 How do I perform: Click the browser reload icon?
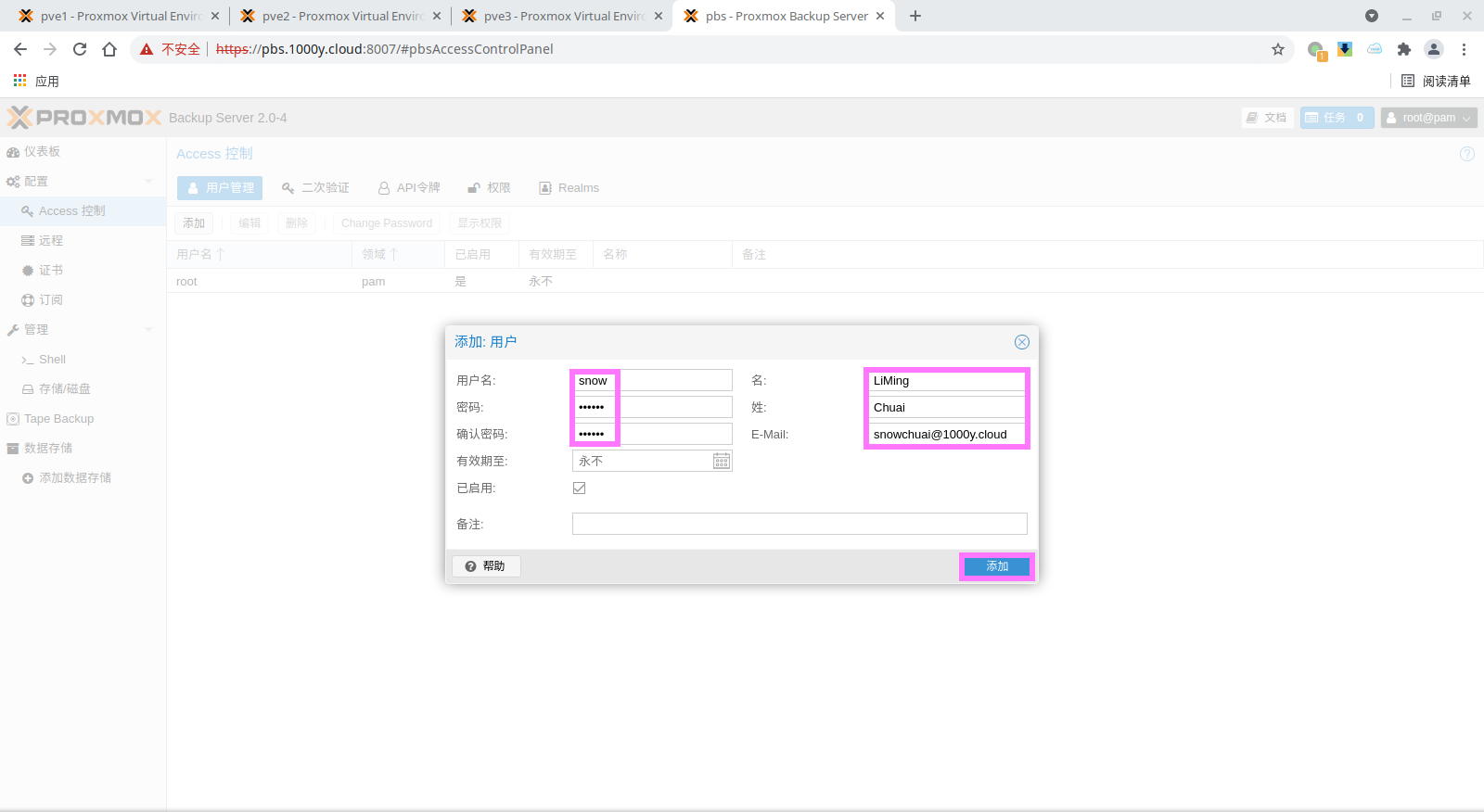[x=80, y=49]
